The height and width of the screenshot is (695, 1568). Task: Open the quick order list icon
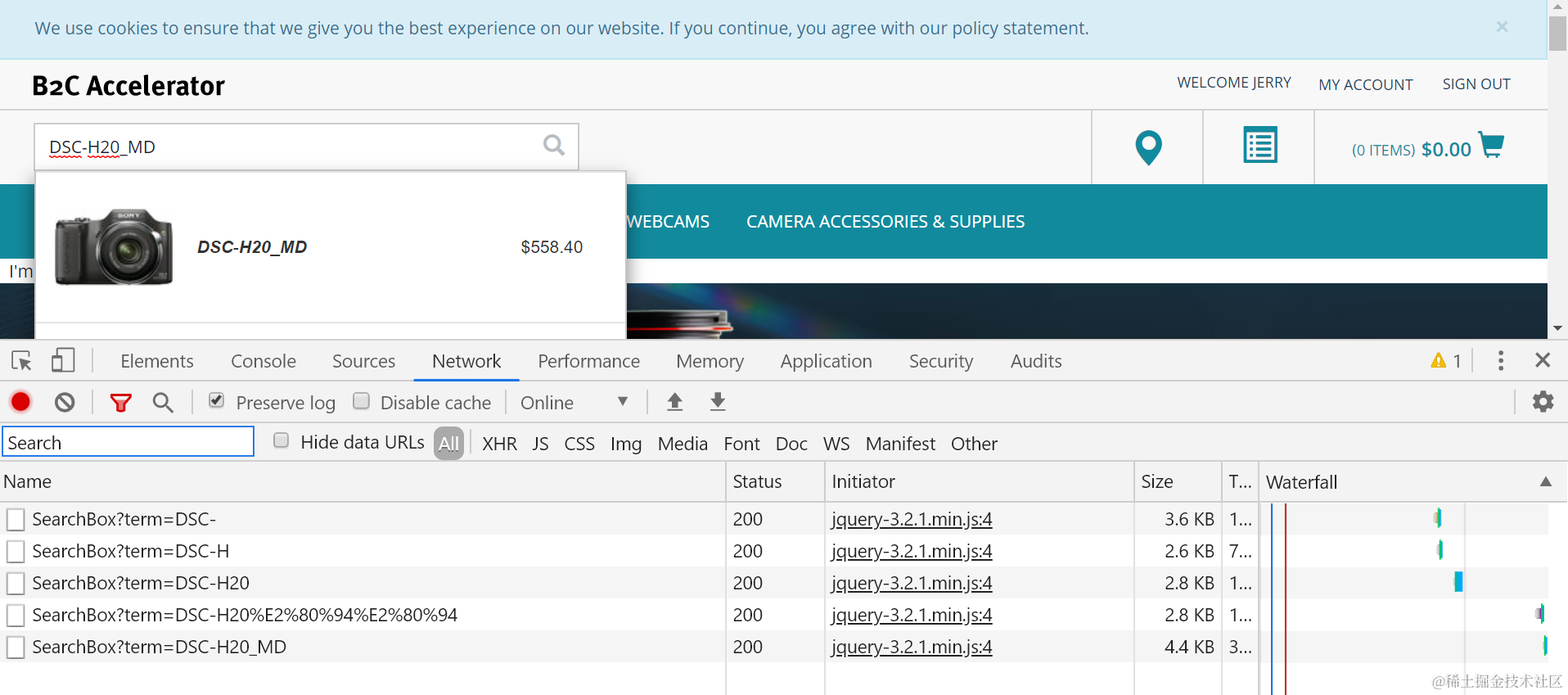pyautogui.click(x=1259, y=145)
